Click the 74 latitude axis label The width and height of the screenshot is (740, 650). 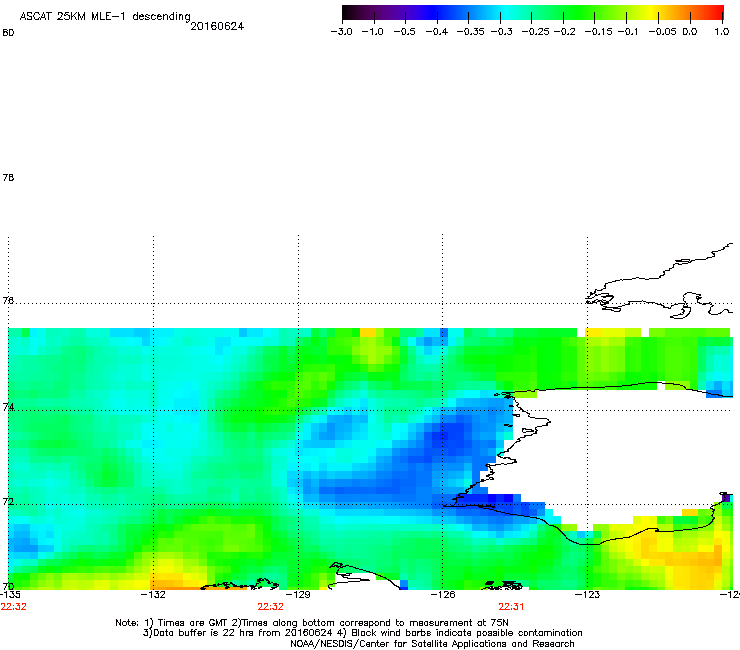[x=8, y=407]
